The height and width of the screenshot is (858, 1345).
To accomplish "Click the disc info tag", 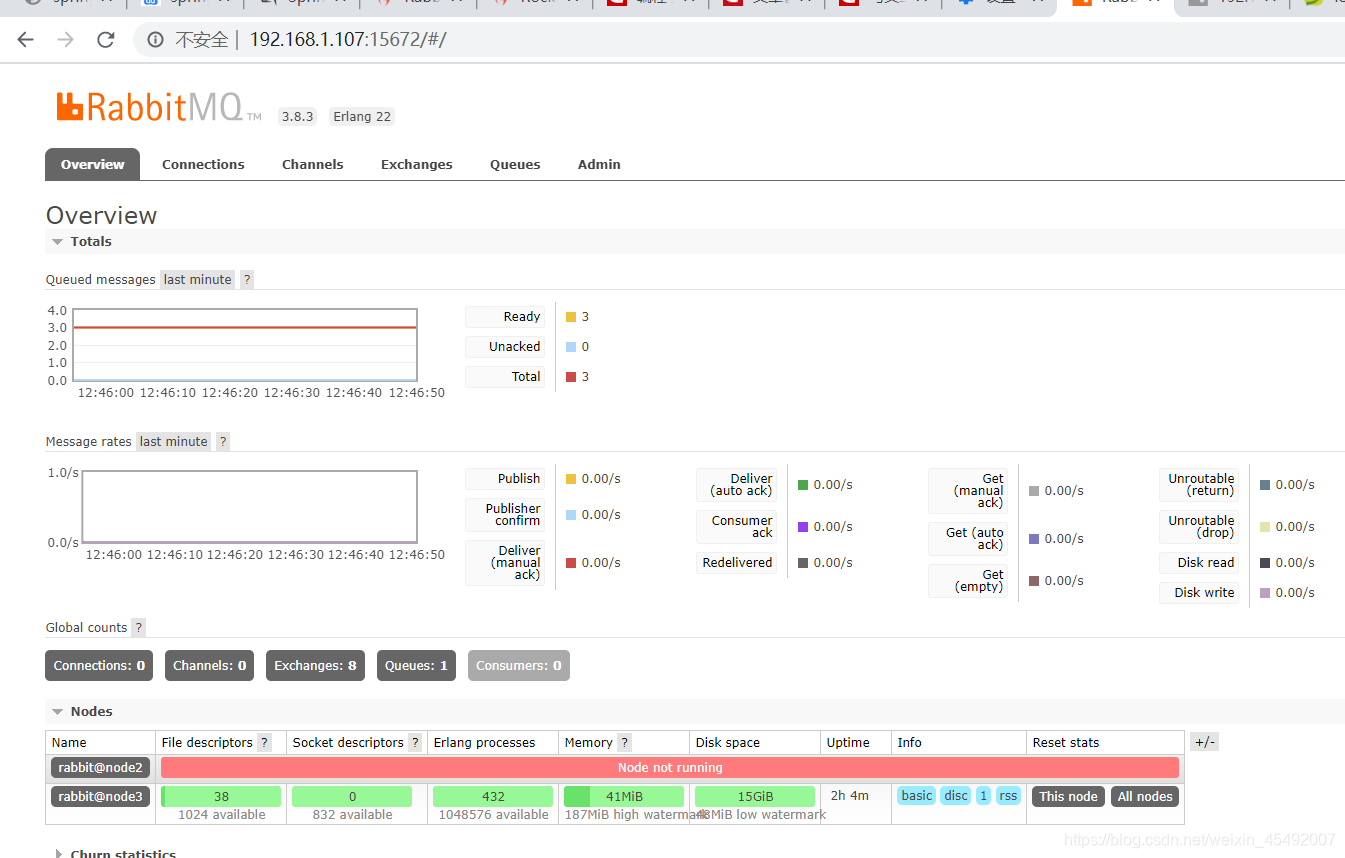I will click(956, 796).
